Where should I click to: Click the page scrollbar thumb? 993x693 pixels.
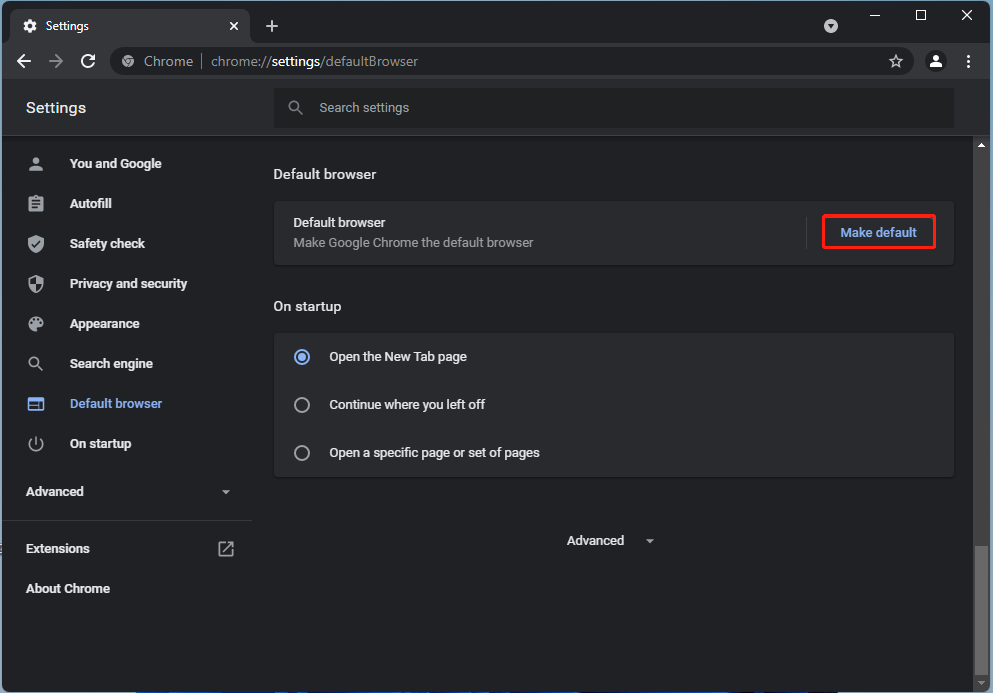[981, 611]
